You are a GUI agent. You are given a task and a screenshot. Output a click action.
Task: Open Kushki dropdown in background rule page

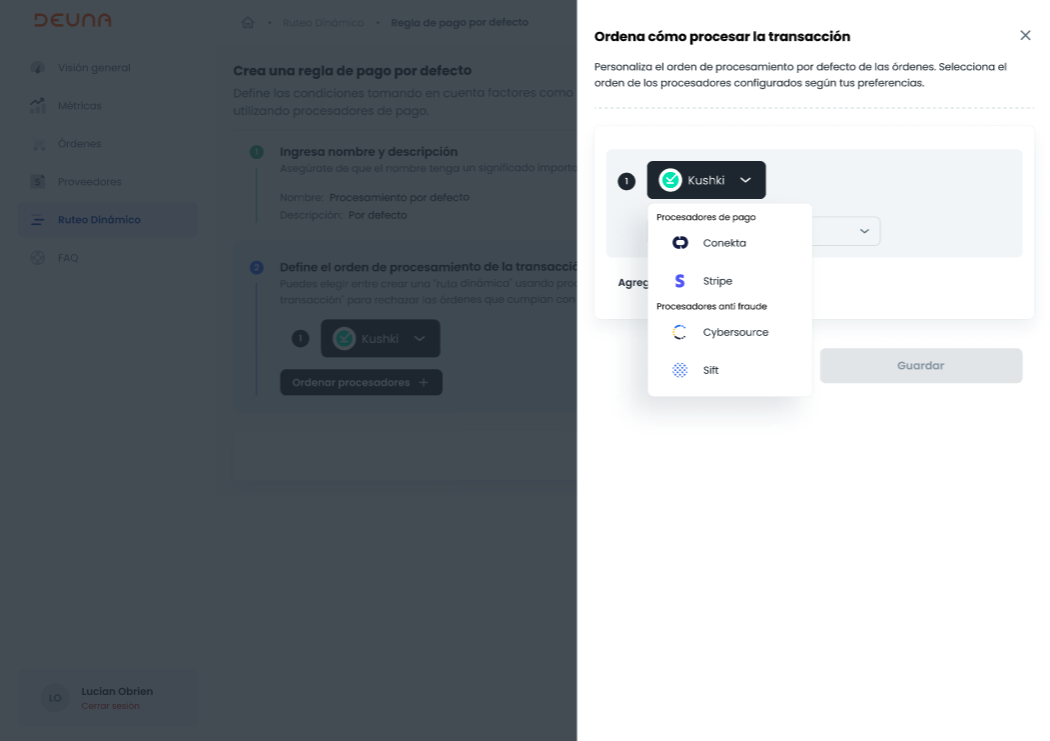click(380, 338)
